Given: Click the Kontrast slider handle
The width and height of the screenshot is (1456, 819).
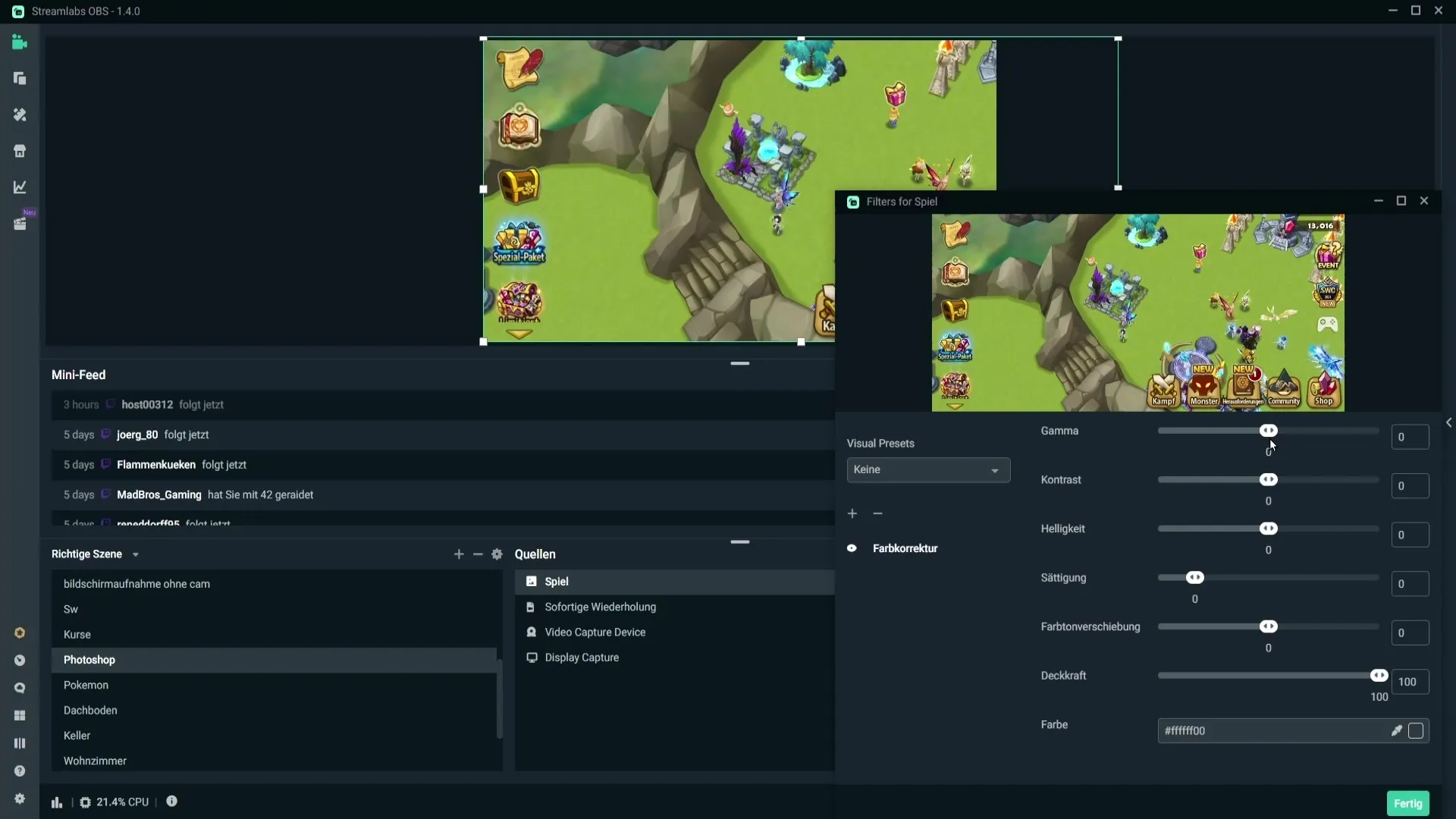Looking at the screenshot, I should point(1269,480).
